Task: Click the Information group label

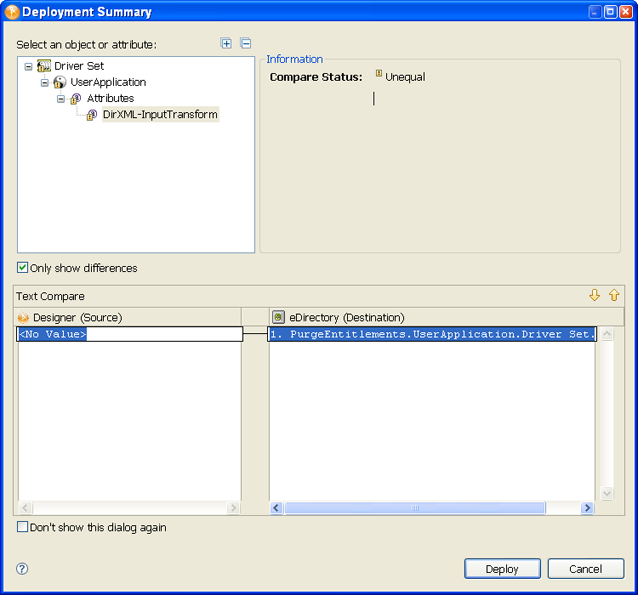Action: [x=295, y=59]
